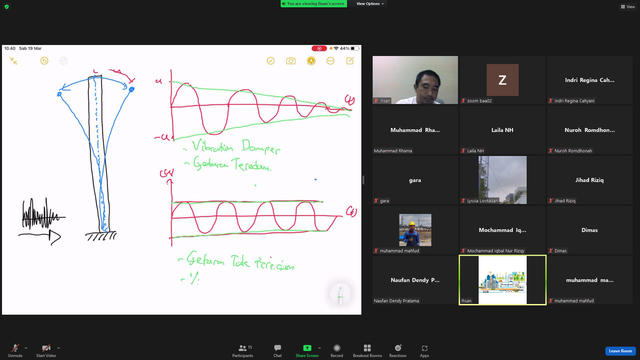Expand share options arrow beside Share Screen

(319, 348)
